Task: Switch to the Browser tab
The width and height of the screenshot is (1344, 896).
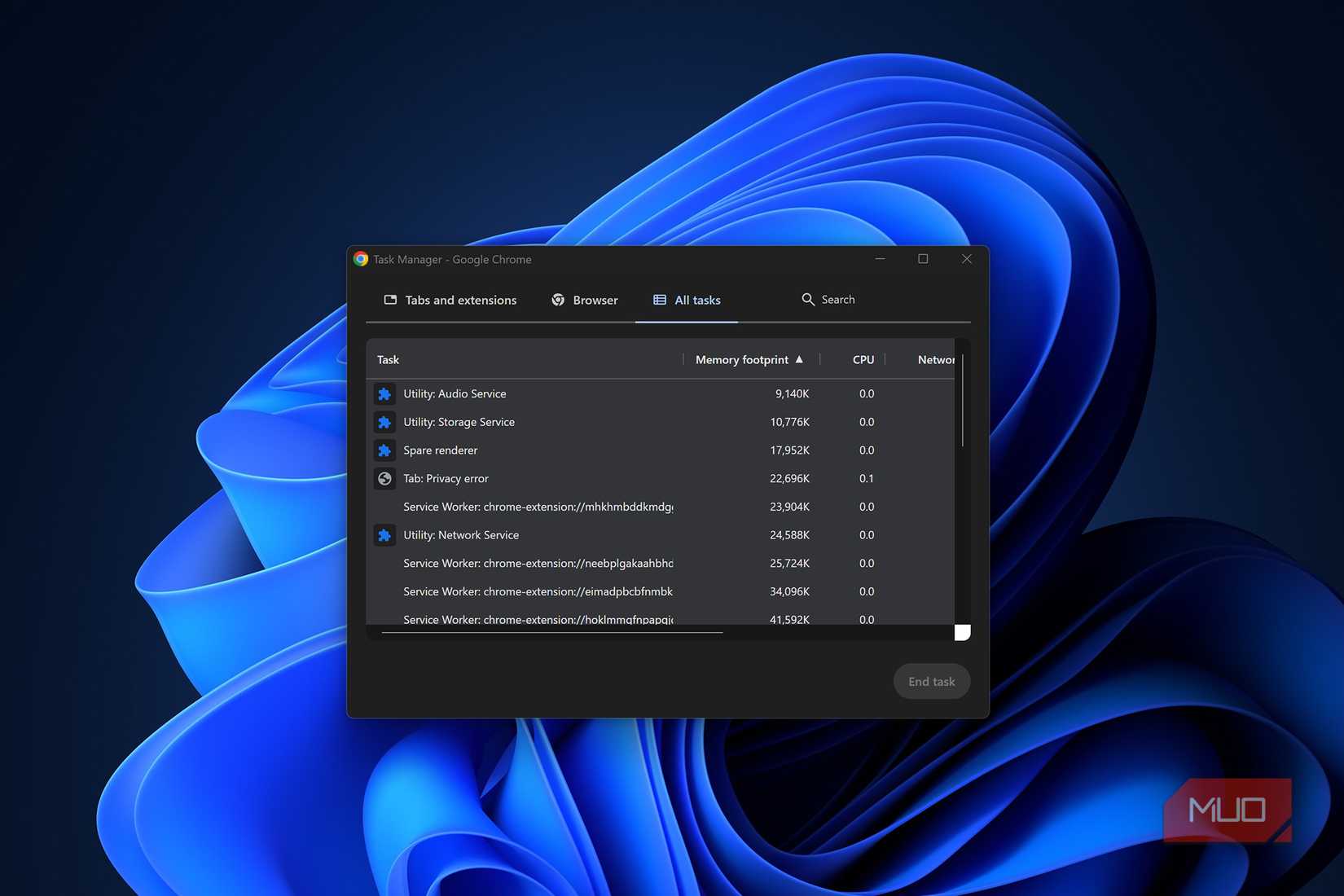Action: [x=585, y=300]
